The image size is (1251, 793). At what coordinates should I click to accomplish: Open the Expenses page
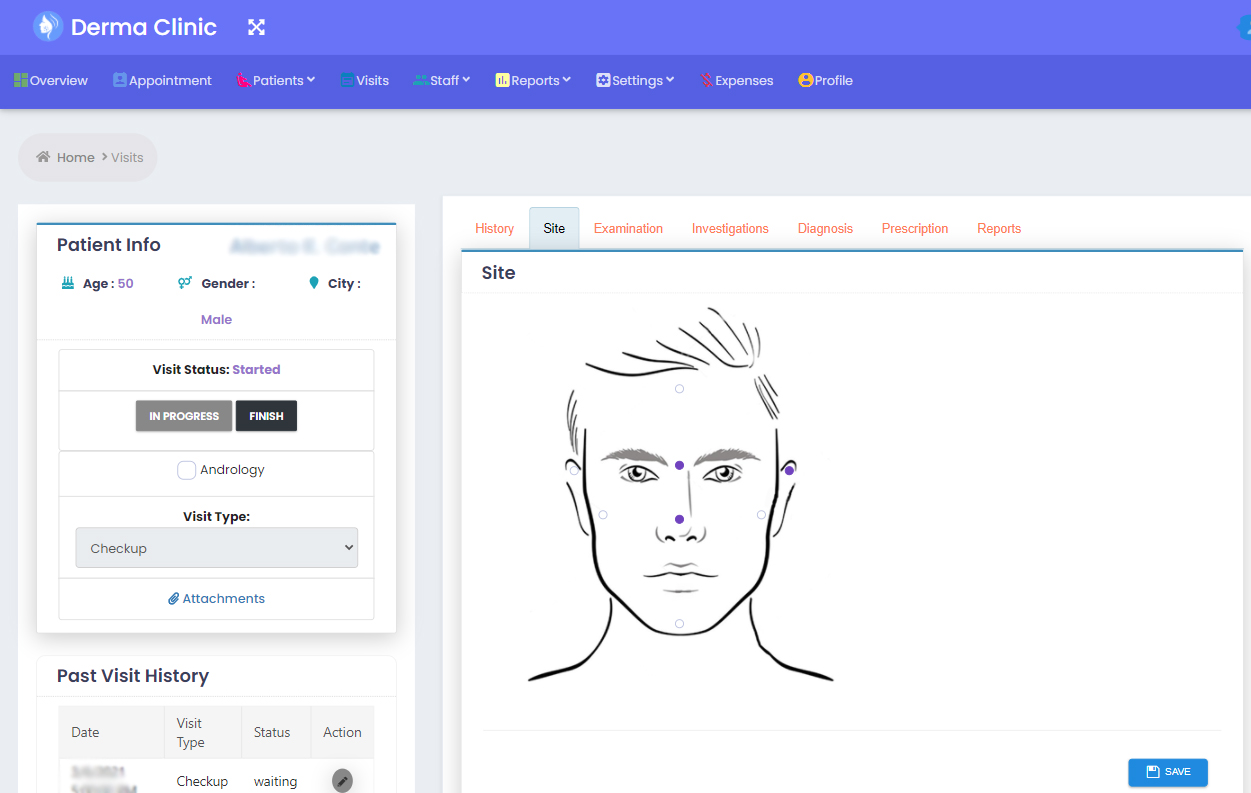tap(737, 80)
